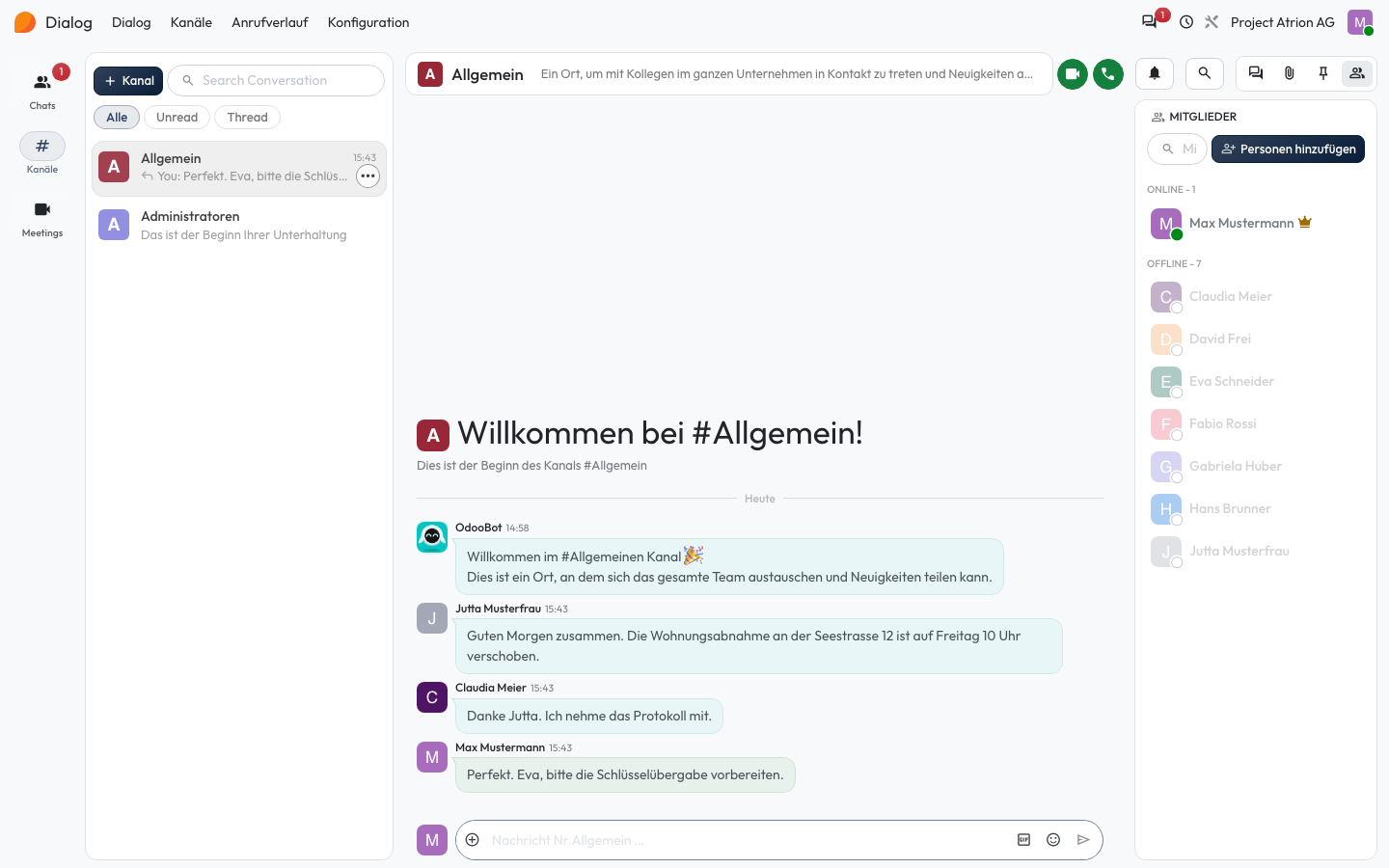The height and width of the screenshot is (868, 1389).
Task: Add attachment with plus icon in composer
Action: [x=473, y=840]
